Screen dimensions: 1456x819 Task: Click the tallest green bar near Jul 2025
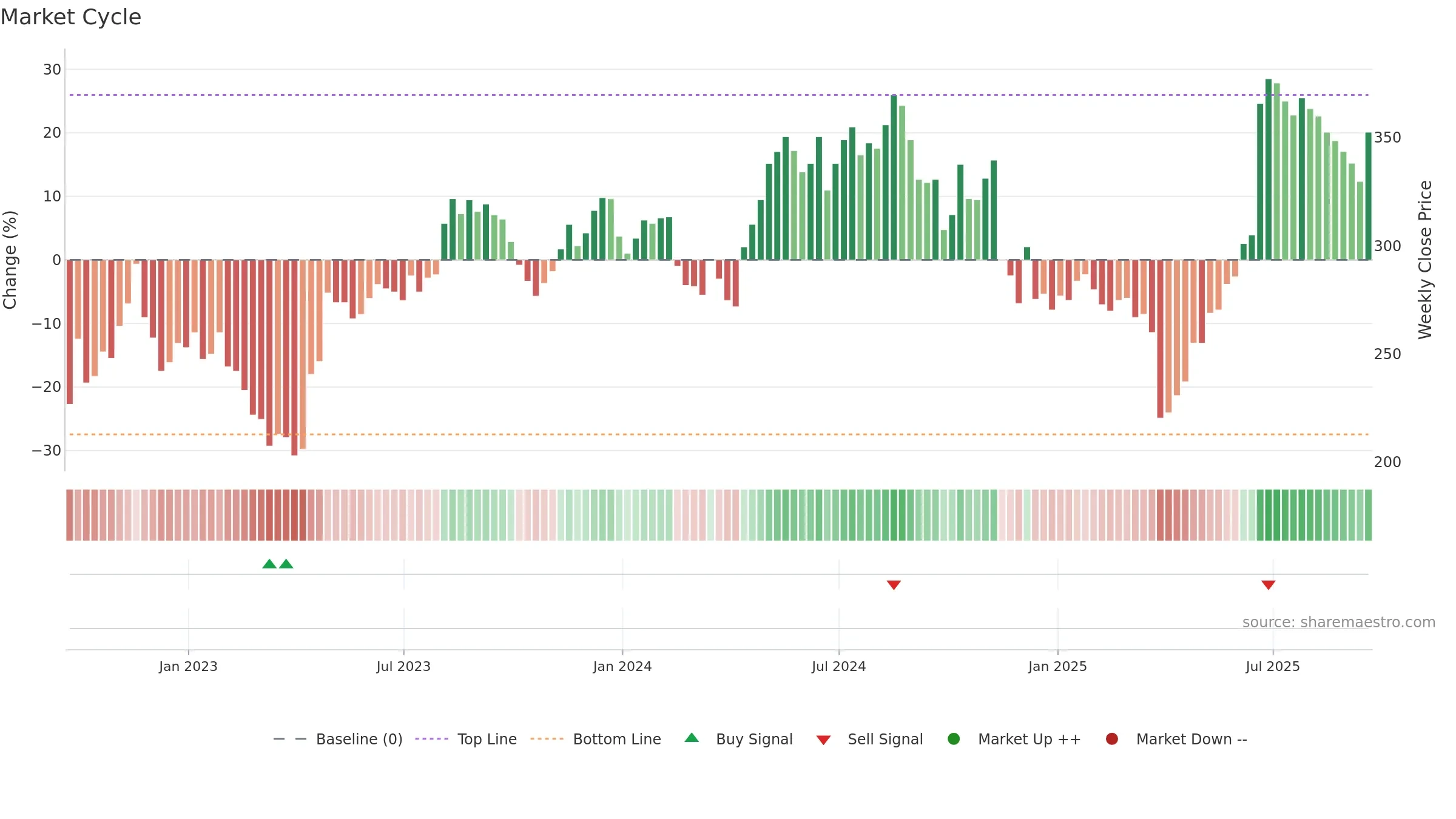[x=1269, y=169]
